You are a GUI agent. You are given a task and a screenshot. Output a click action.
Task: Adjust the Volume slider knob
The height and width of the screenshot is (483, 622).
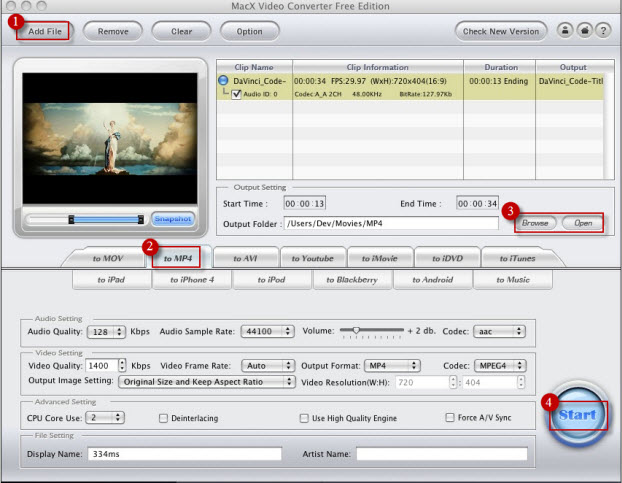tap(356, 330)
